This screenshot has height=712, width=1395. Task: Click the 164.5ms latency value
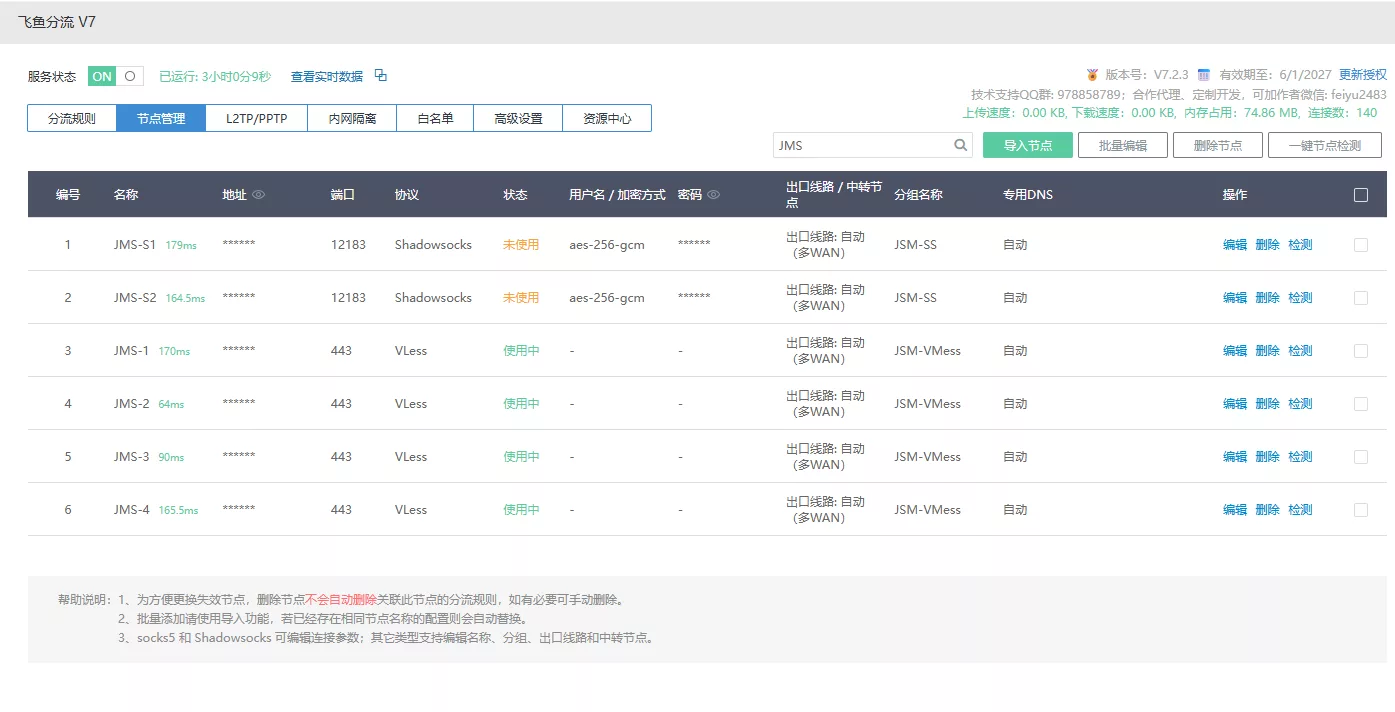tap(185, 298)
